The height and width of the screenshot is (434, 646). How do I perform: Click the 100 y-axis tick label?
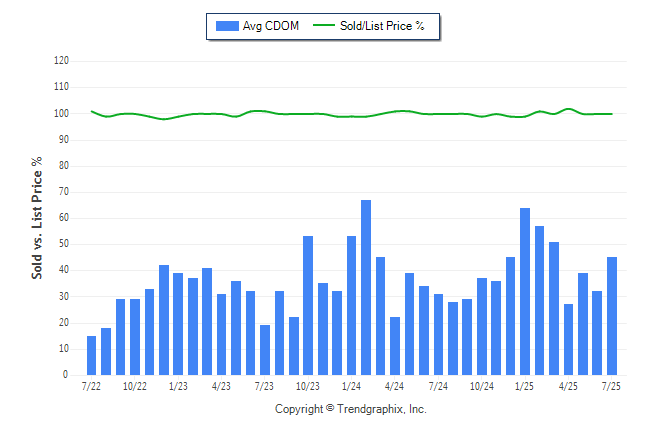coord(61,113)
